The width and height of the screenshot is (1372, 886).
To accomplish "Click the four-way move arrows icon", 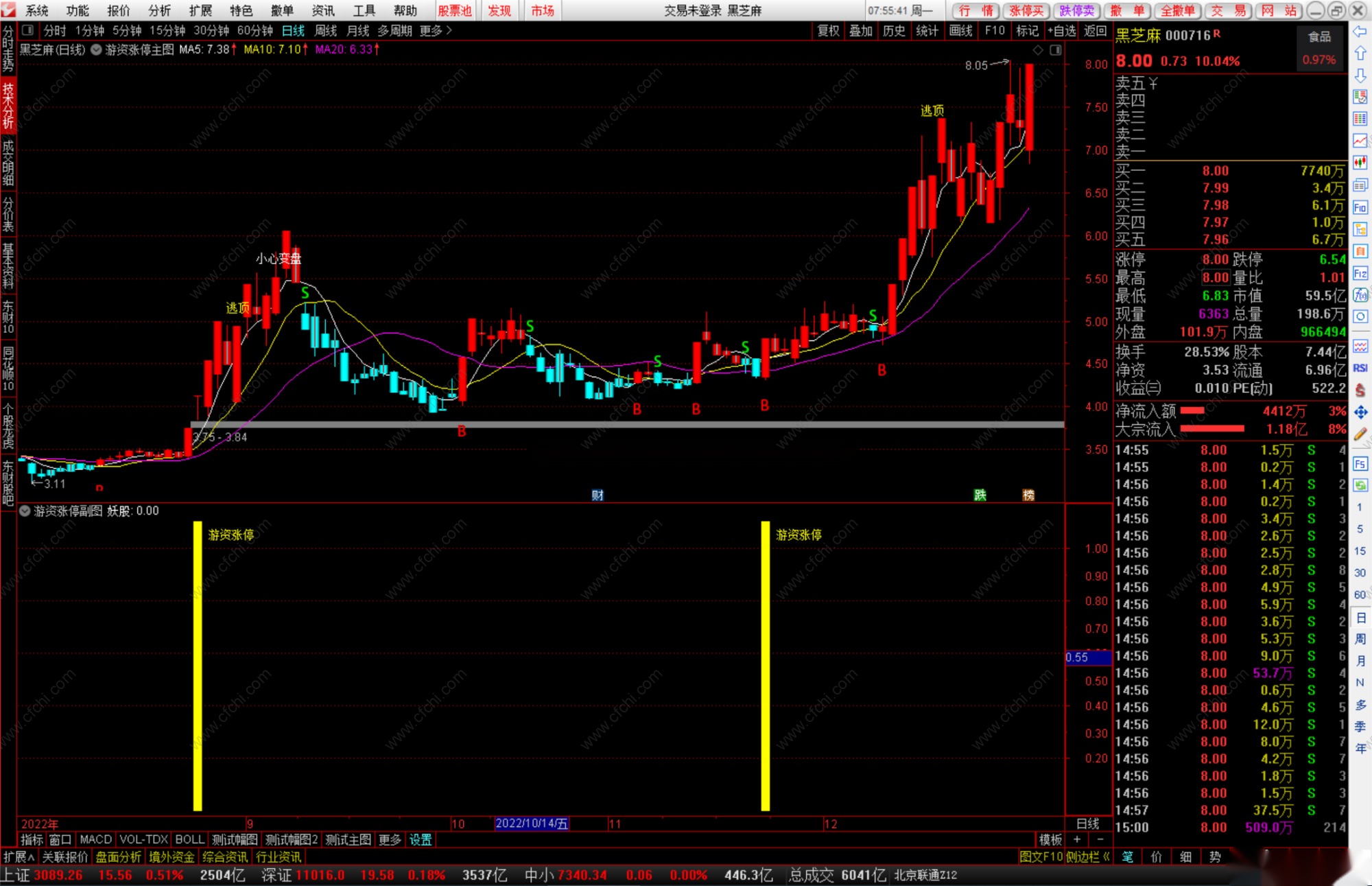I will coord(1360,412).
